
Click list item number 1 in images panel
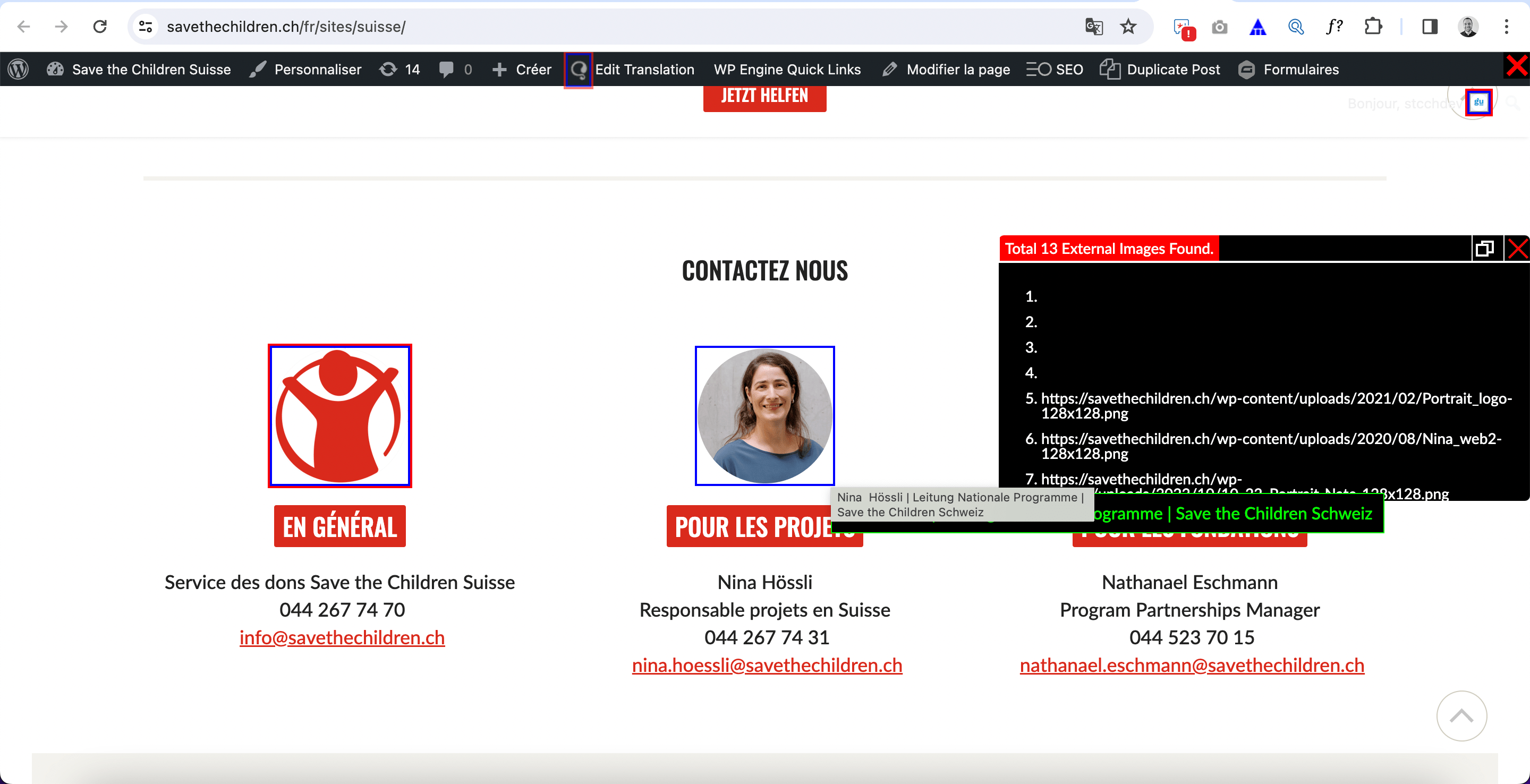tap(1031, 296)
